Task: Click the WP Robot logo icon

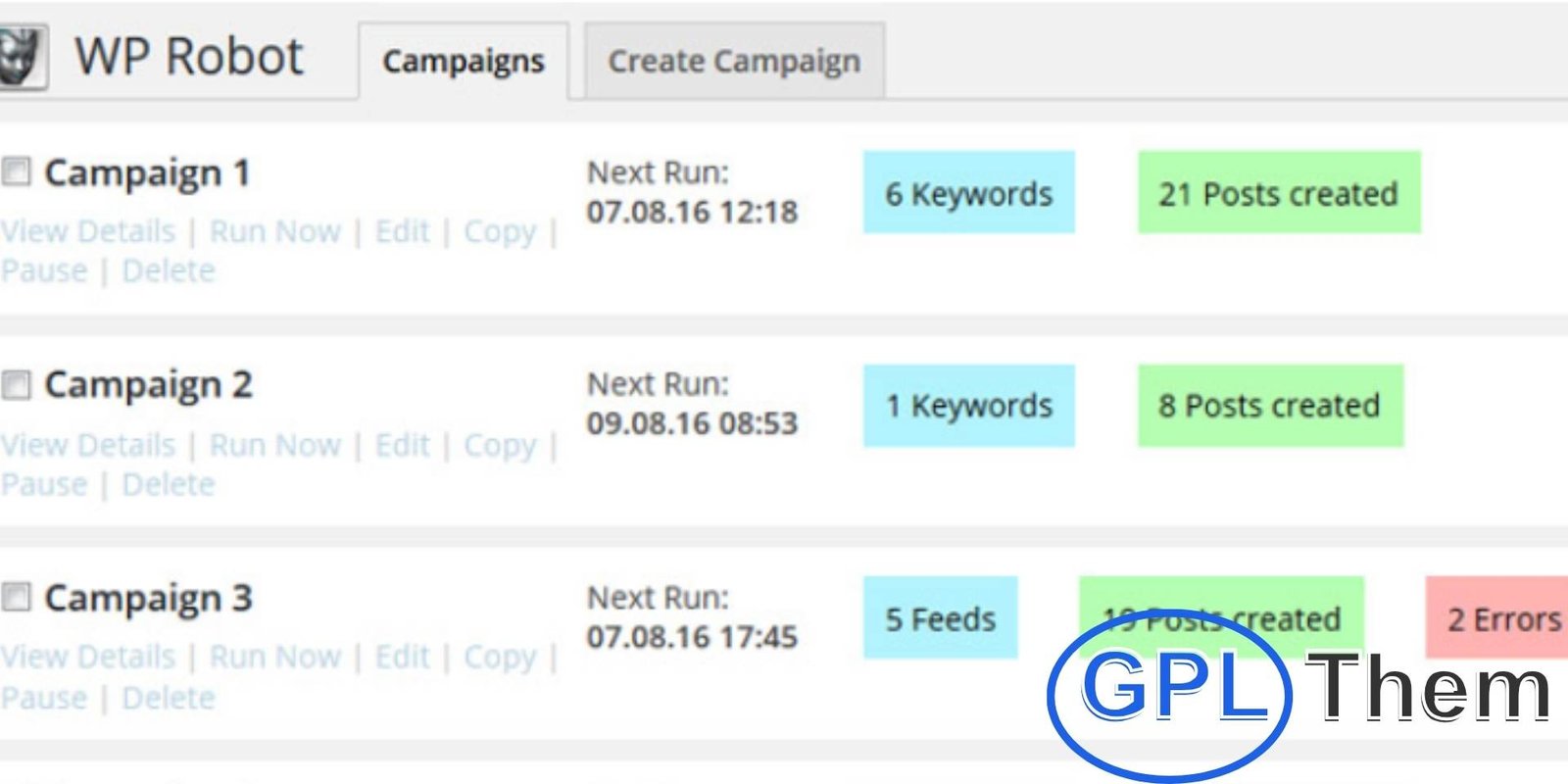Action: (22, 57)
